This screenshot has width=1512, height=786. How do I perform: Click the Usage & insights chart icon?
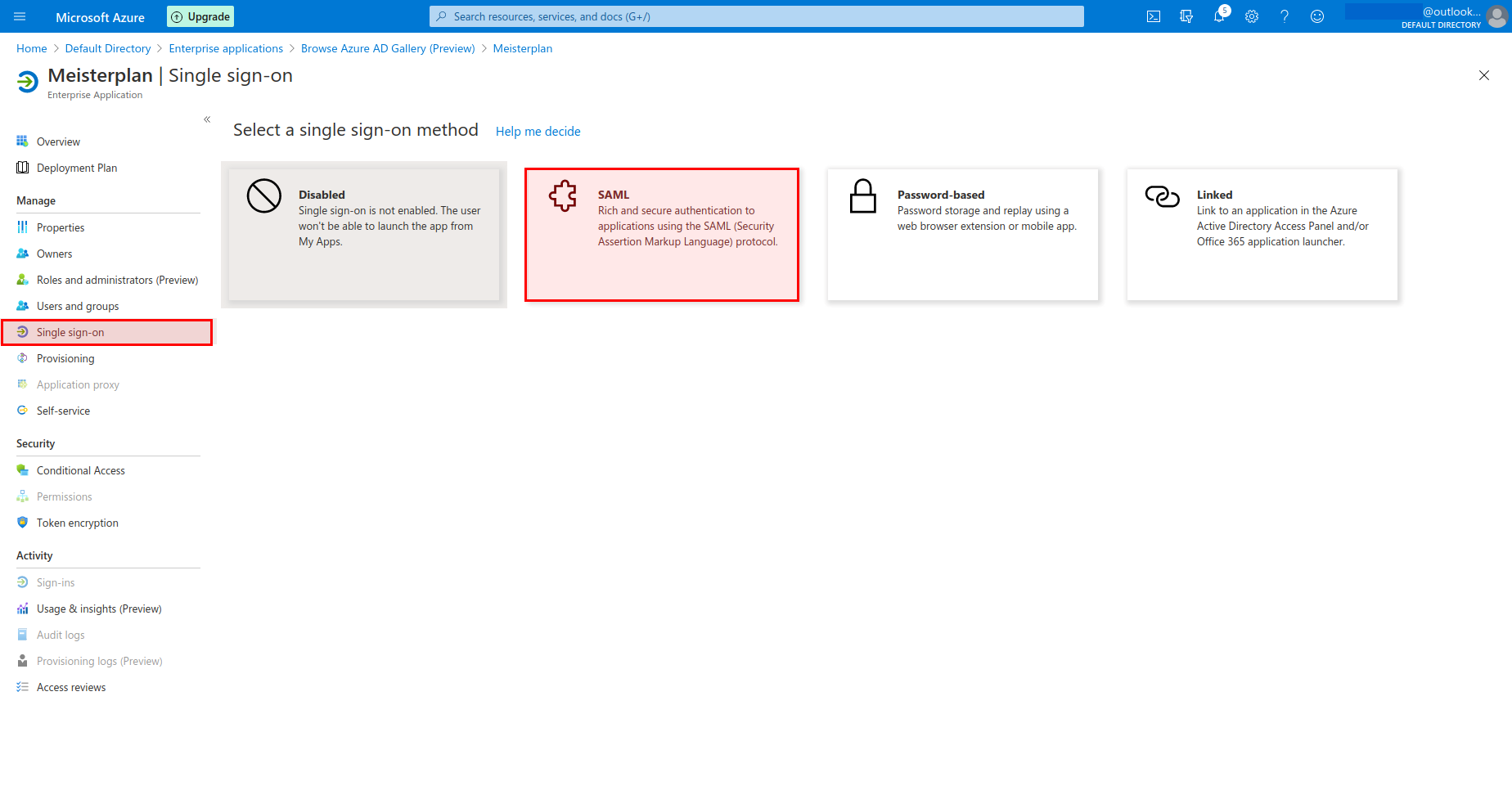tap(22, 609)
